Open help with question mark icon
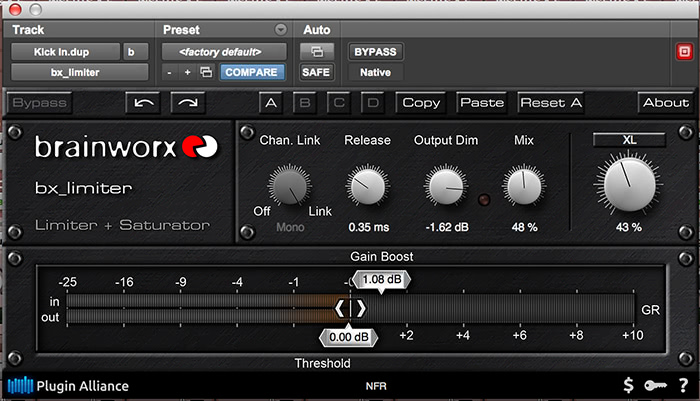This screenshot has width=700, height=401. [683, 385]
